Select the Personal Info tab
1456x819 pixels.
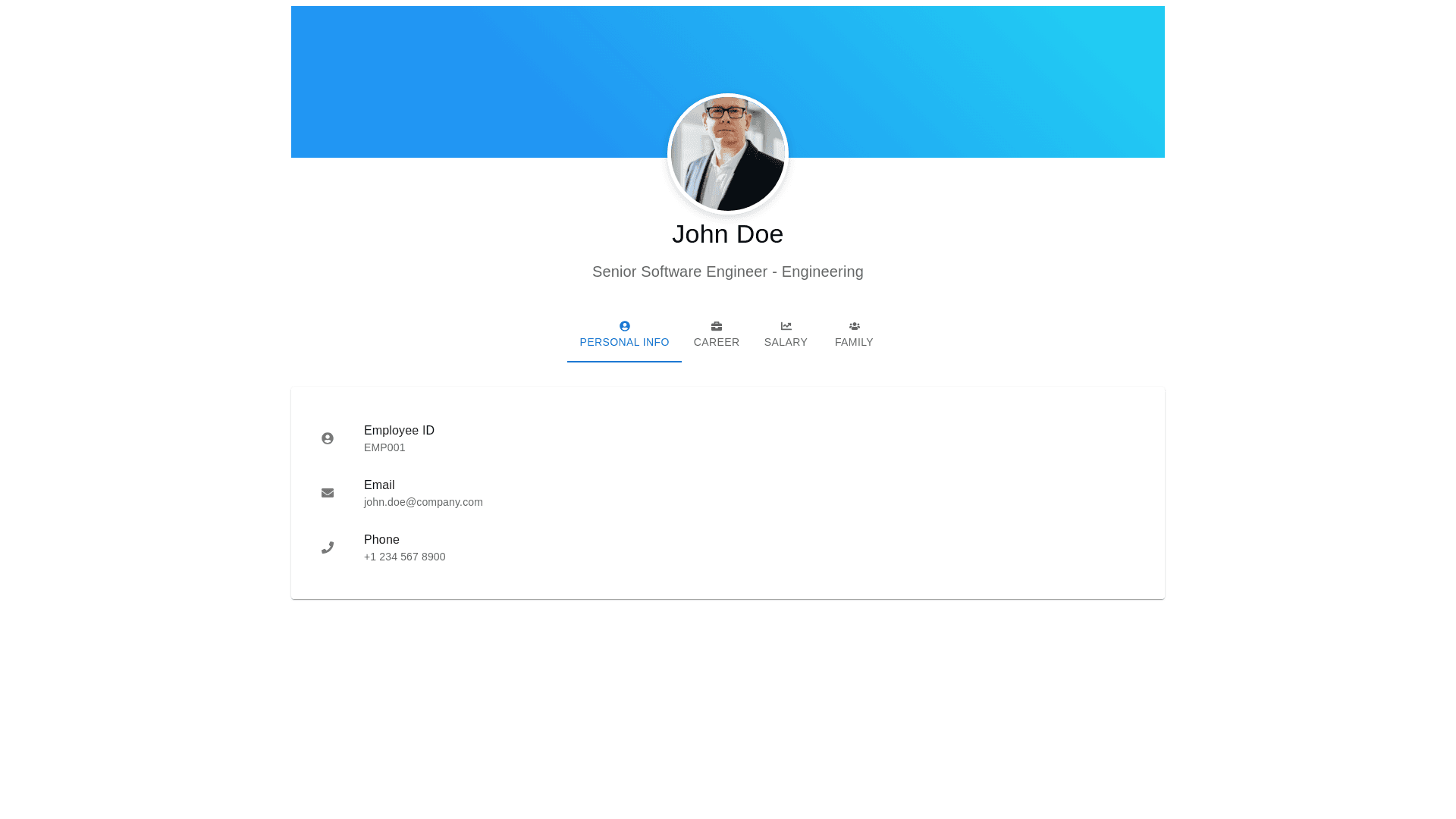(x=624, y=342)
